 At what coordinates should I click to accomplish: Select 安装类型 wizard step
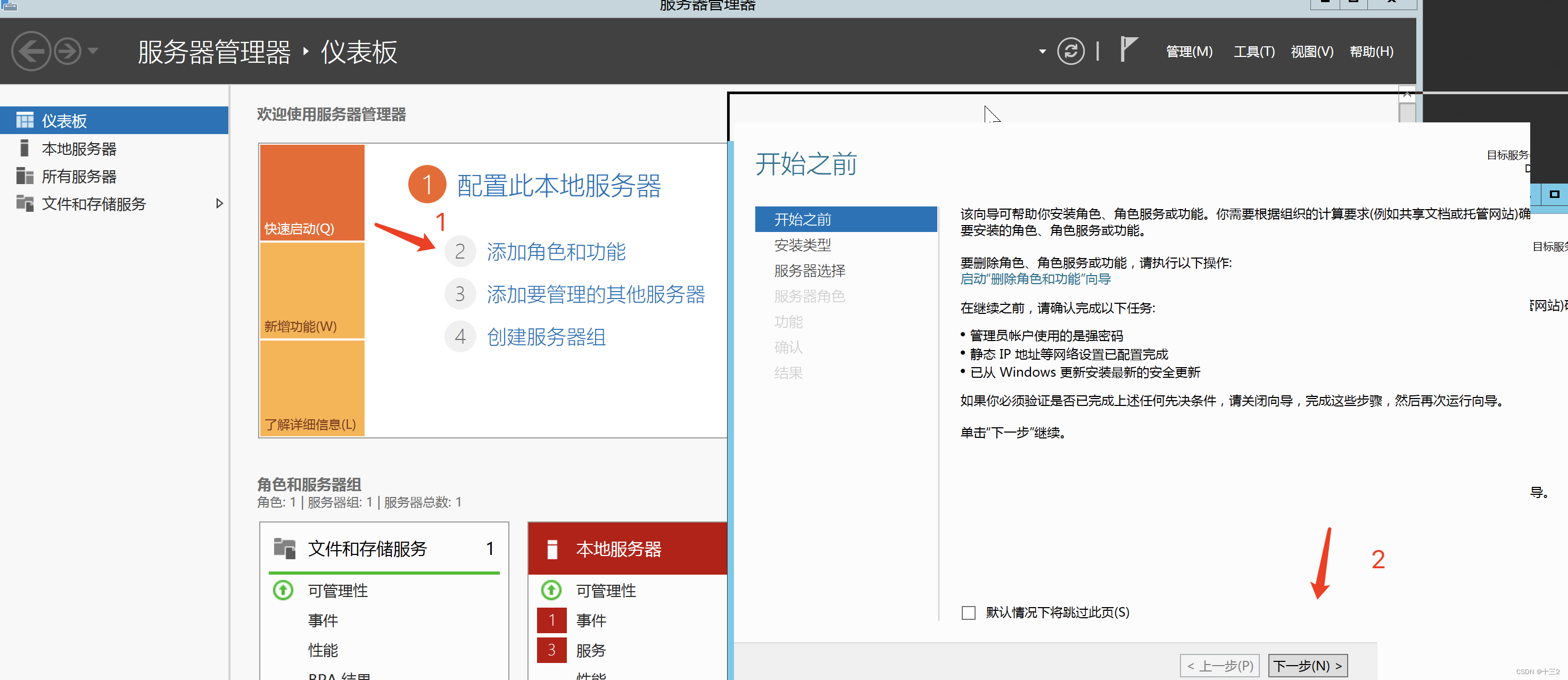[802, 245]
